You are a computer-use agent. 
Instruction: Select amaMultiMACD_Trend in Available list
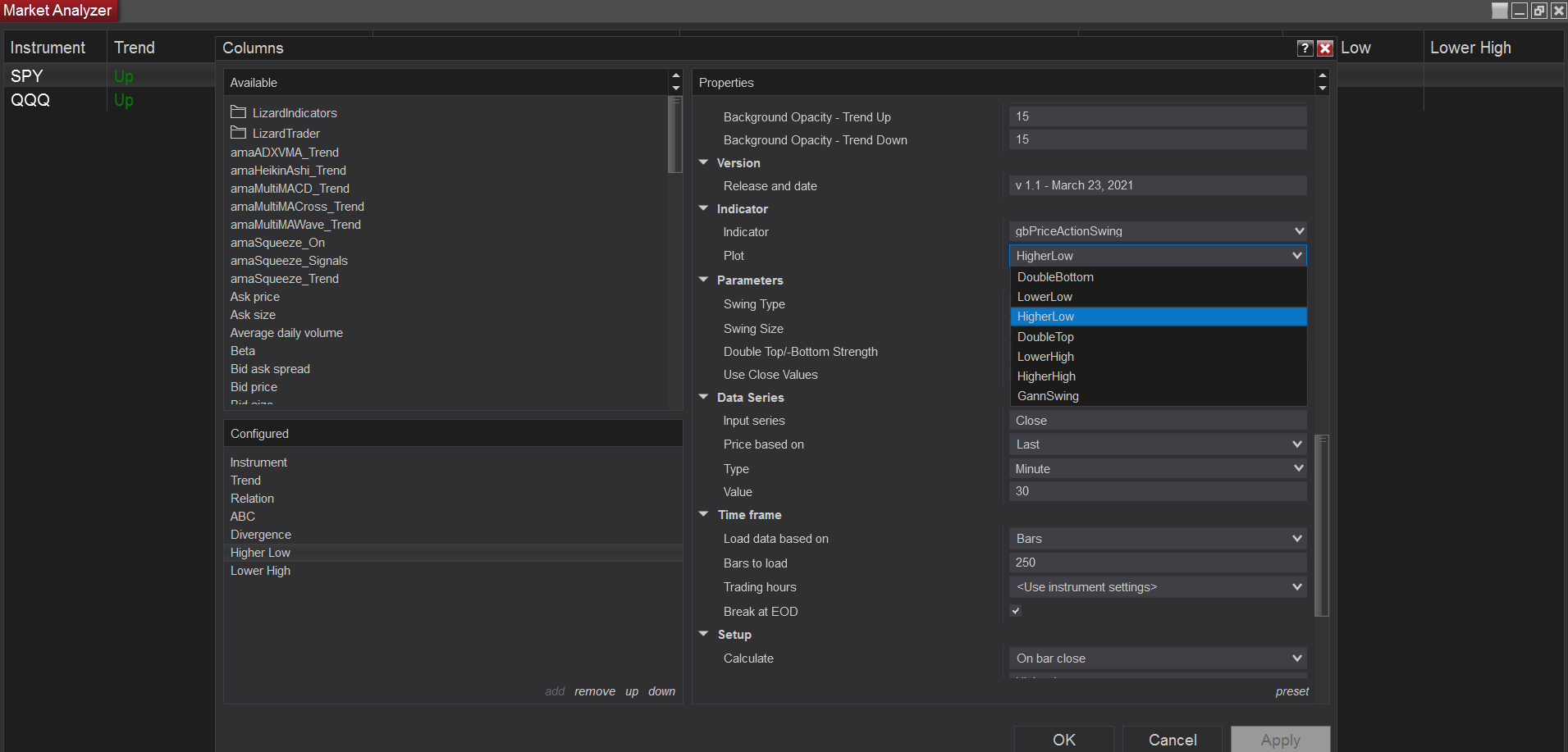(x=290, y=189)
